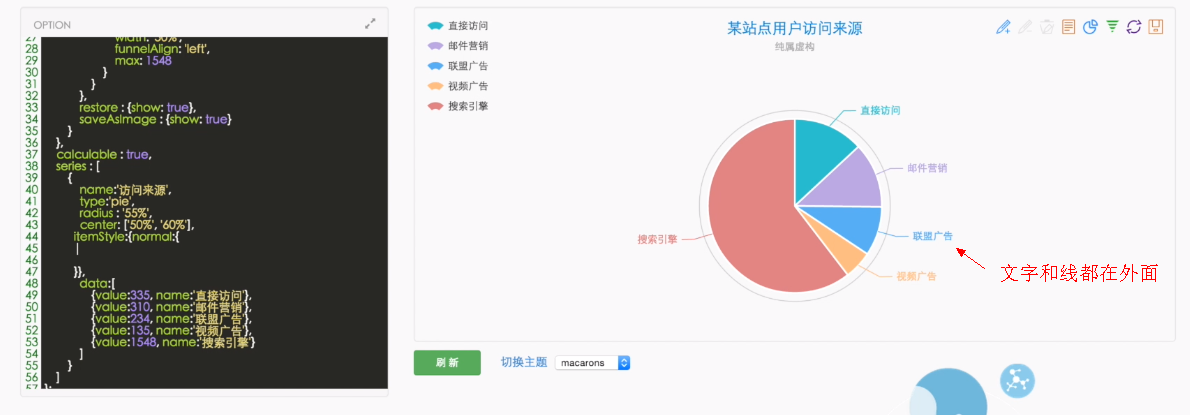This screenshot has width=1190, height=415.
Task: Toggle the 搜索引擎 legend item
Action: [458, 106]
